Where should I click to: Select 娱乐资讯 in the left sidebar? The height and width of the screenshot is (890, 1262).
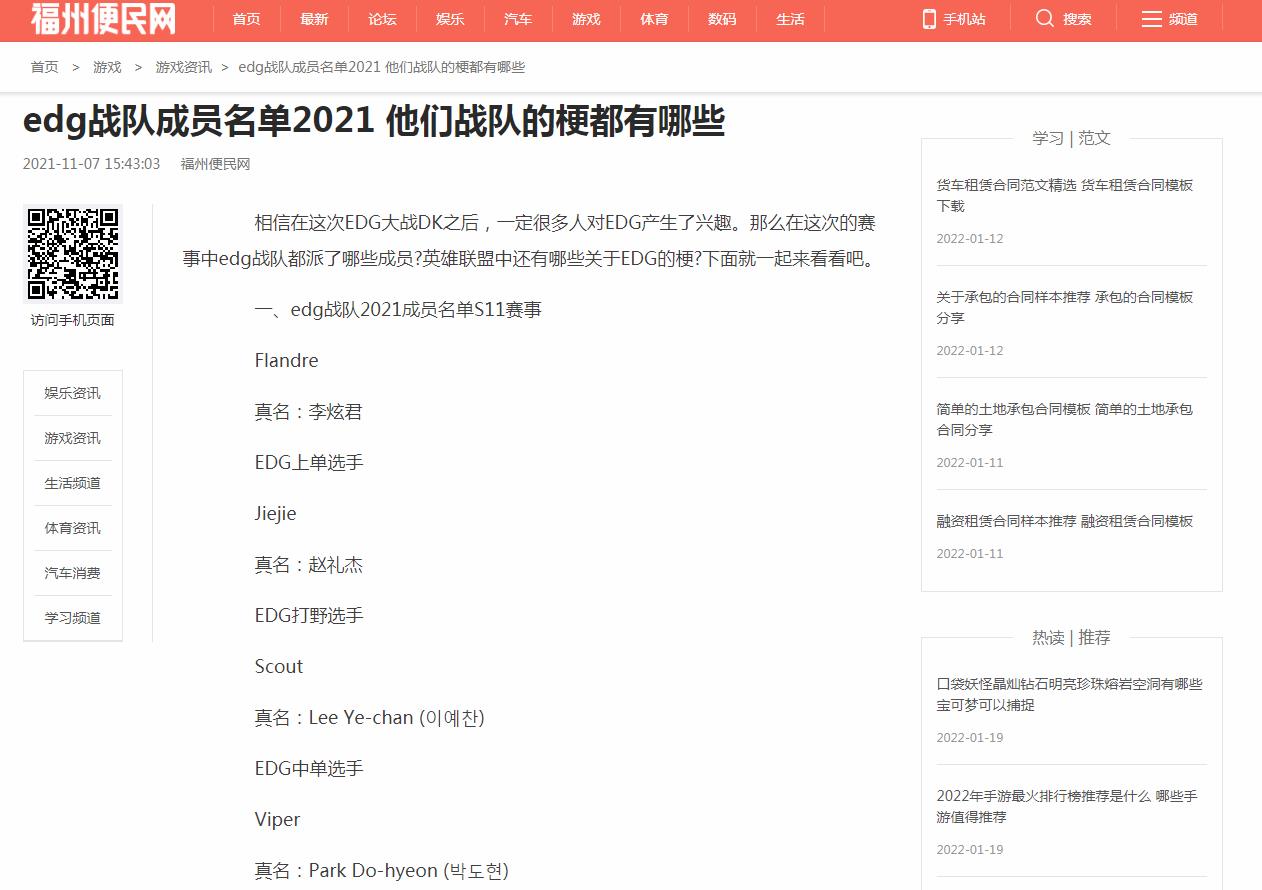72,393
